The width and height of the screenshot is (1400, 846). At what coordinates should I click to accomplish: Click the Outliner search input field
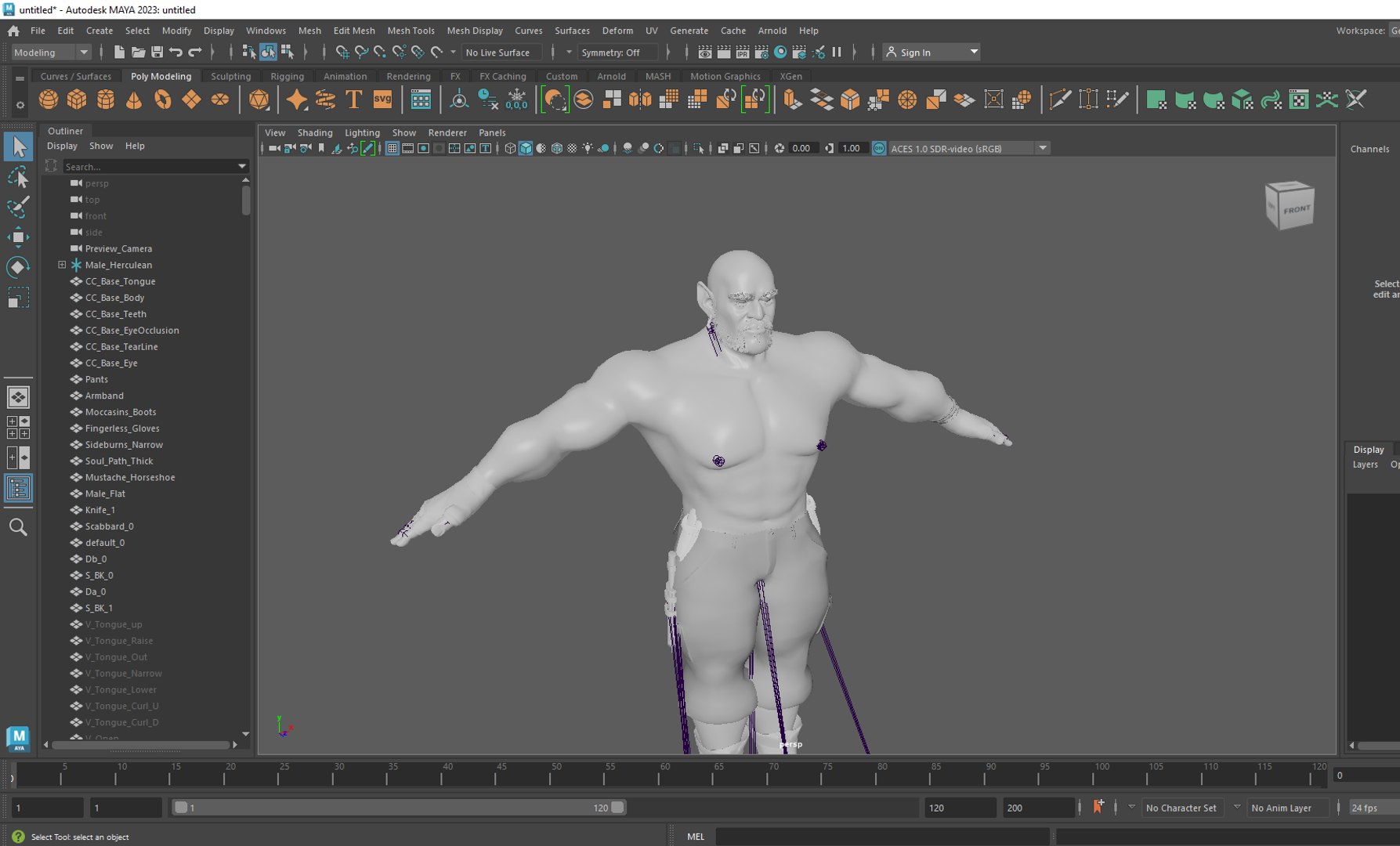[149, 166]
